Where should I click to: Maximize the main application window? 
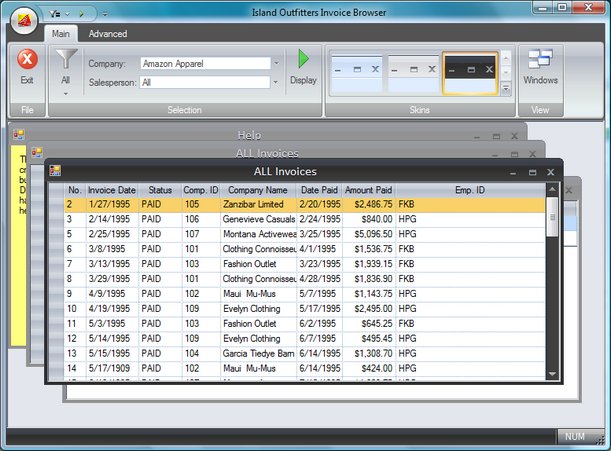562,7
